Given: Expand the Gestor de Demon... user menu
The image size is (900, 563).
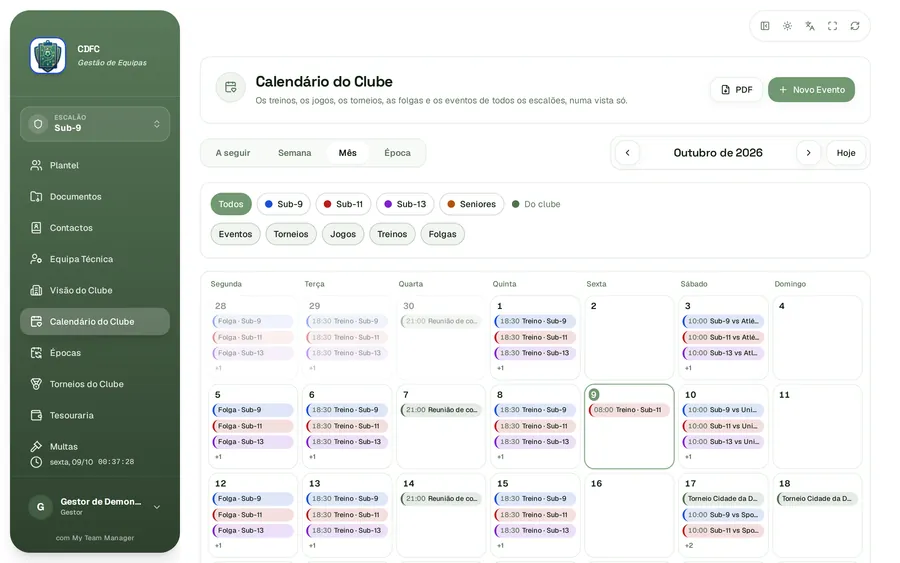Looking at the screenshot, I should tap(95, 507).
